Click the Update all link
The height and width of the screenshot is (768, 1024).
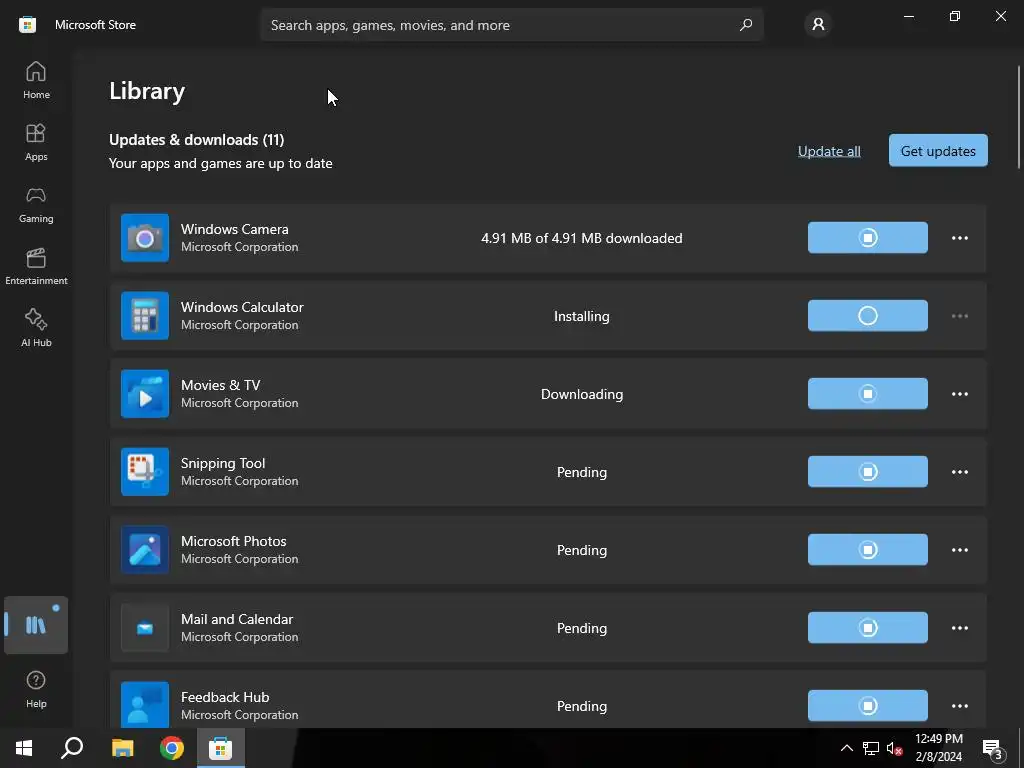[829, 151]
